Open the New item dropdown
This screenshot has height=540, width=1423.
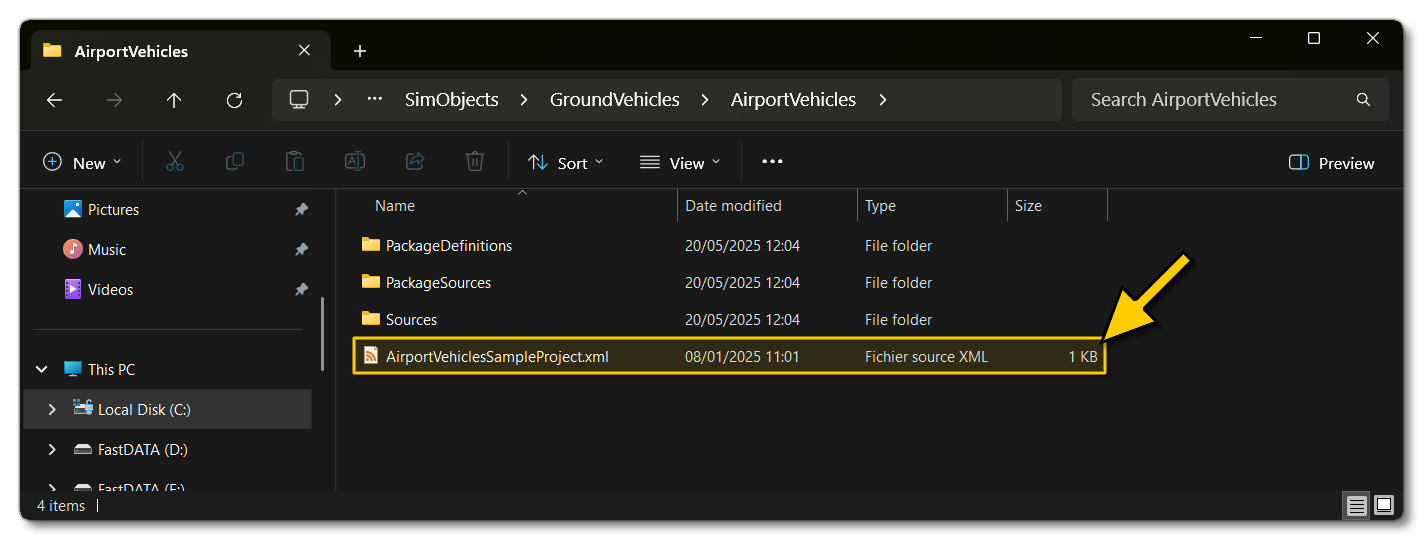coord(82,163)
